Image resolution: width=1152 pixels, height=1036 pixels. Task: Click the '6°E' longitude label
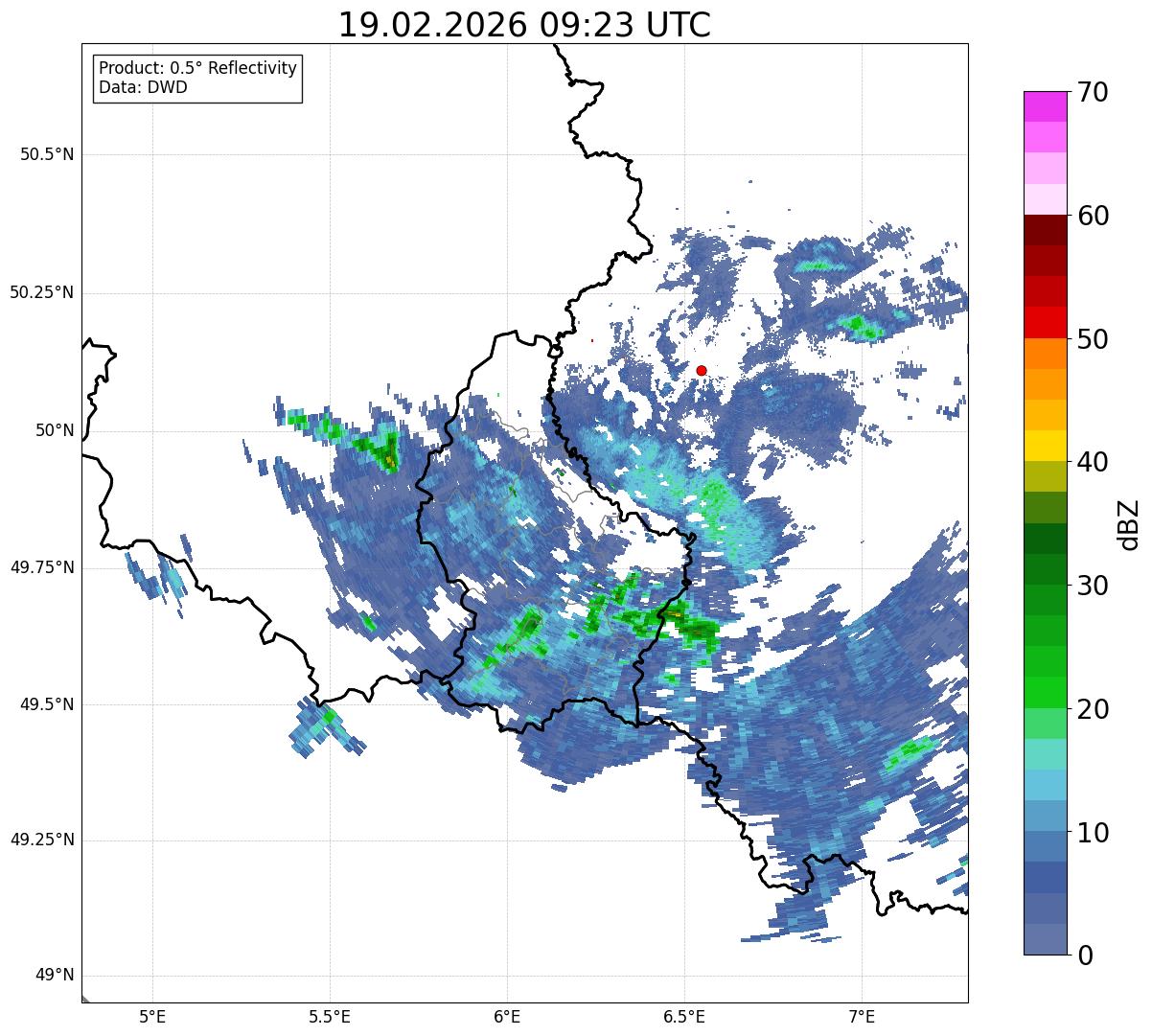point(507,1017)
